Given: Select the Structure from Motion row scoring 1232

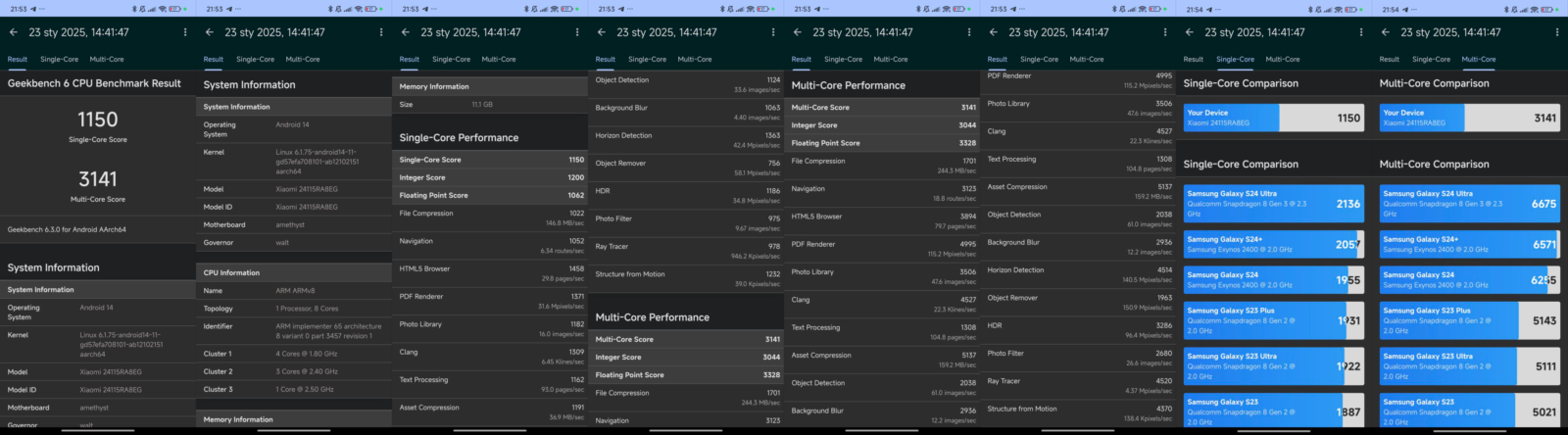Looking at the screenshot, I should [x=686, y=279].
